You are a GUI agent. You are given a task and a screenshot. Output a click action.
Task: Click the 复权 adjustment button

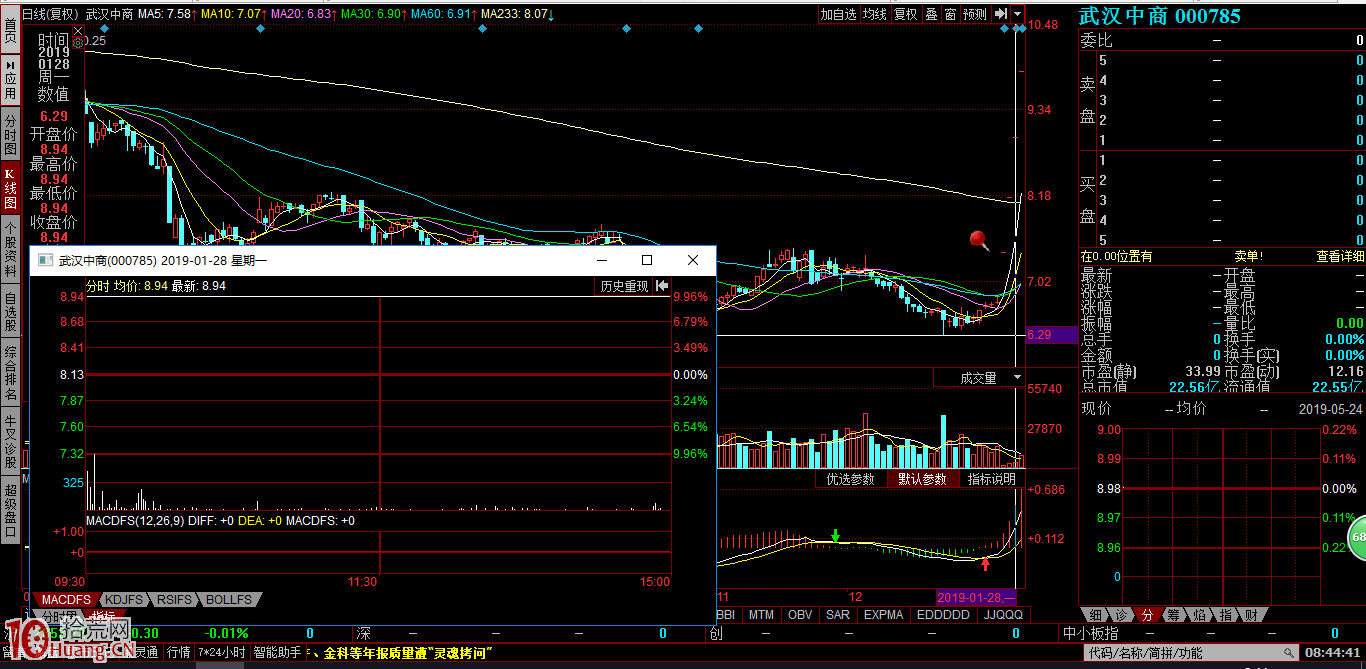click(906, 14)
